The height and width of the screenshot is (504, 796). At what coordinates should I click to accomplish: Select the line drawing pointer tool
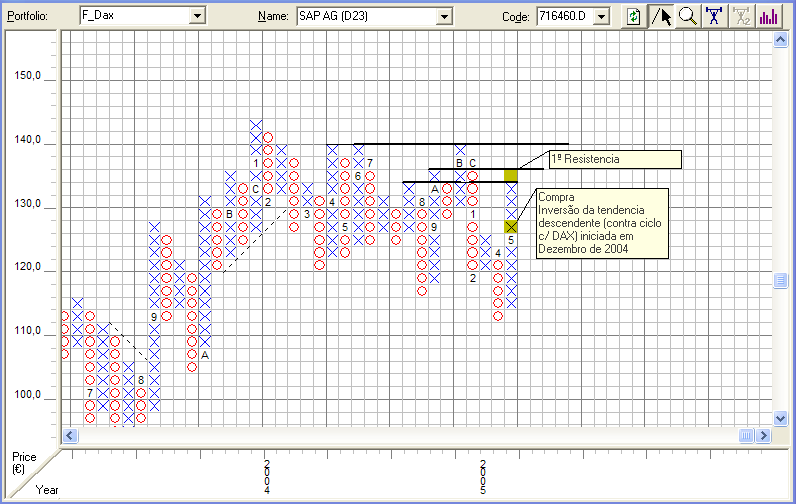point(661,16)
